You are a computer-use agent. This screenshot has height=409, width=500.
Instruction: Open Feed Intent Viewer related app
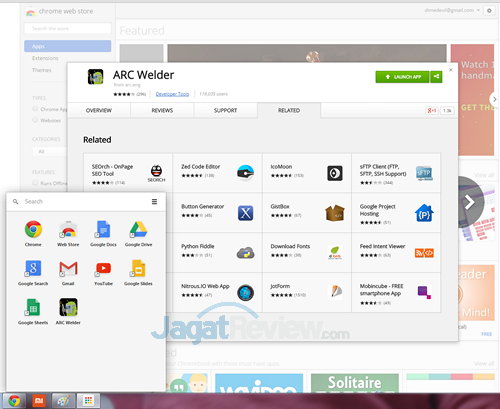(396, 252)
